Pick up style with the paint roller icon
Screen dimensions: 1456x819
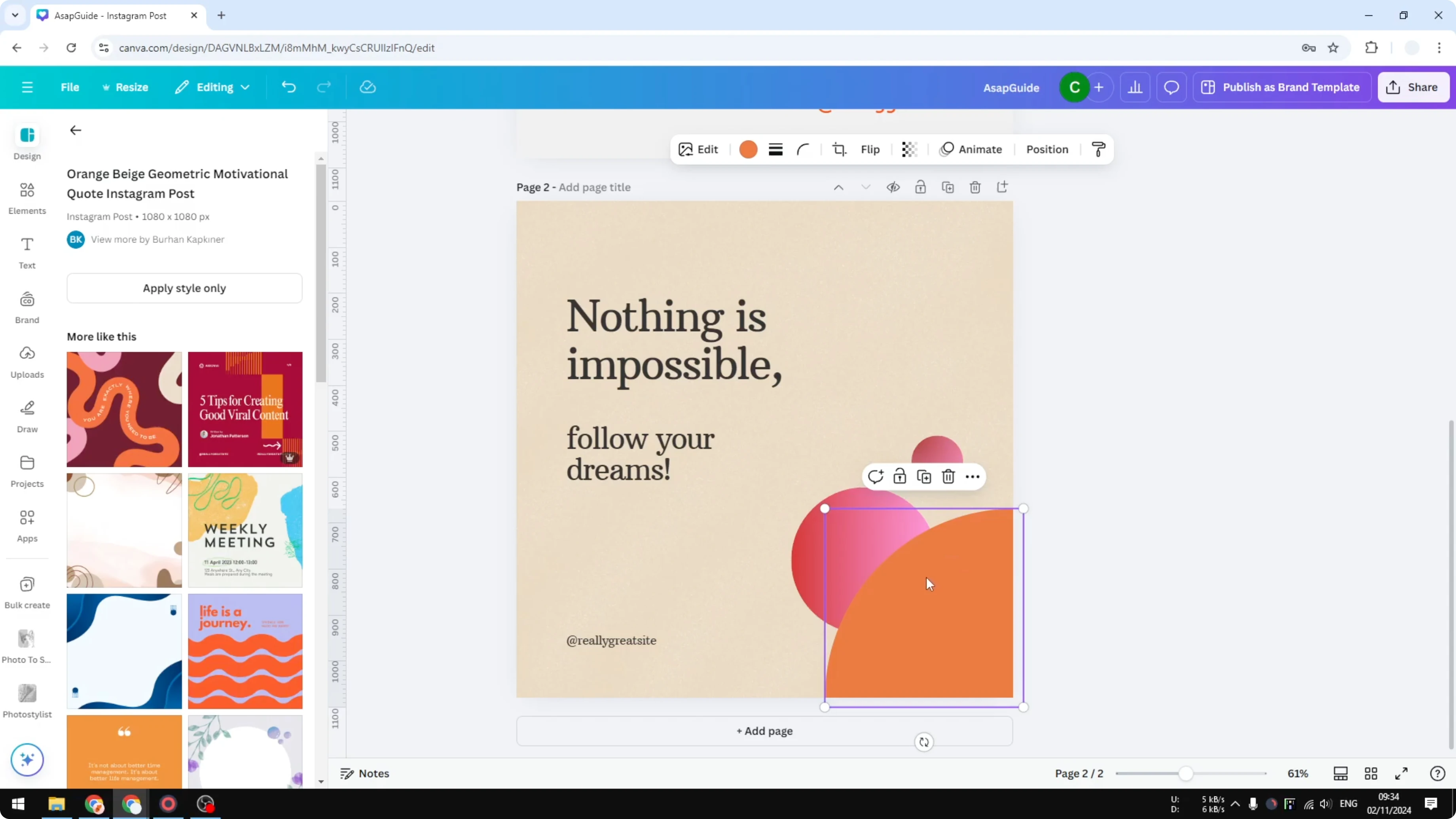click(1098, 149)
